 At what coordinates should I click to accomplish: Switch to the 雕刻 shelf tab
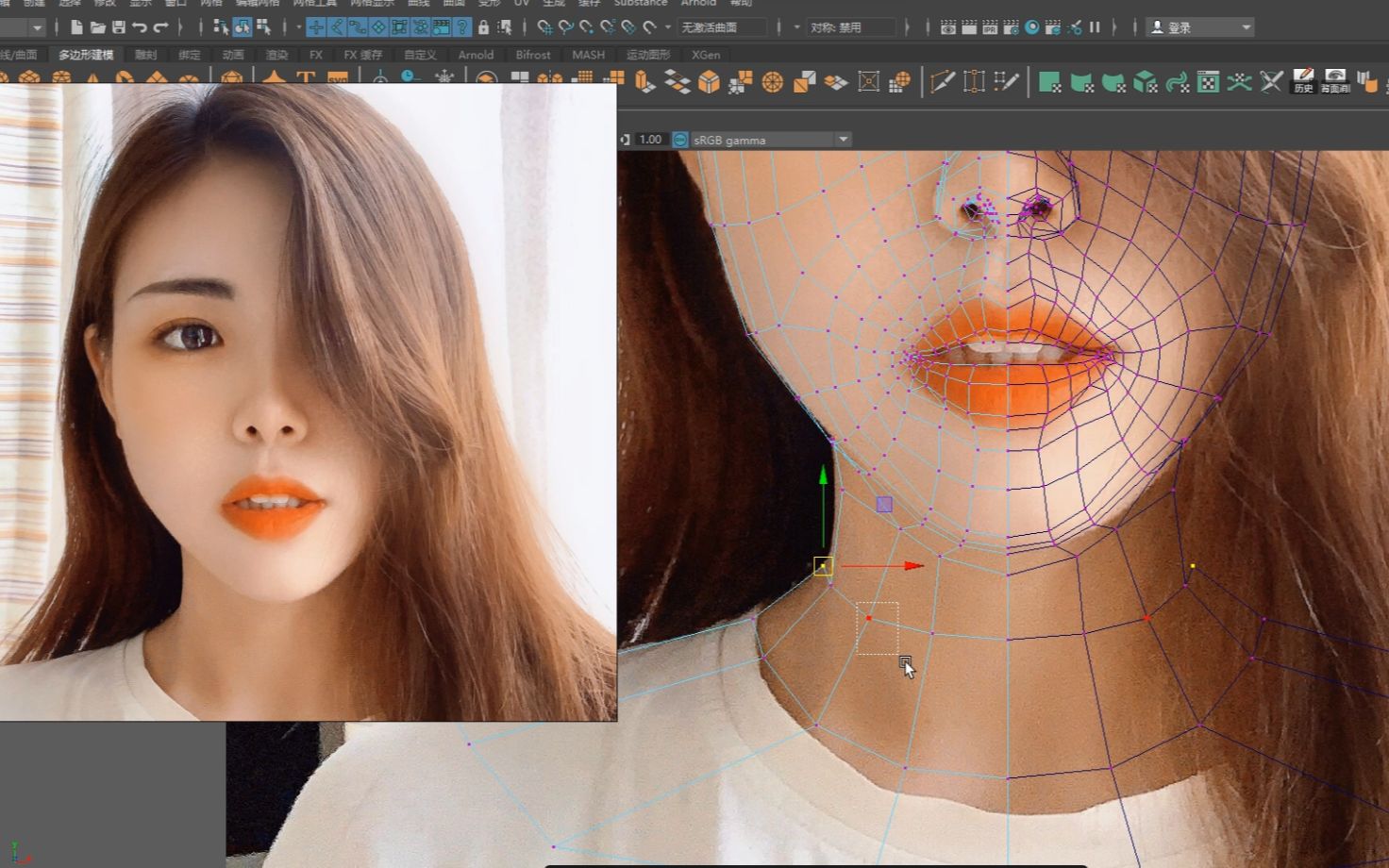[x=143, y=55]
